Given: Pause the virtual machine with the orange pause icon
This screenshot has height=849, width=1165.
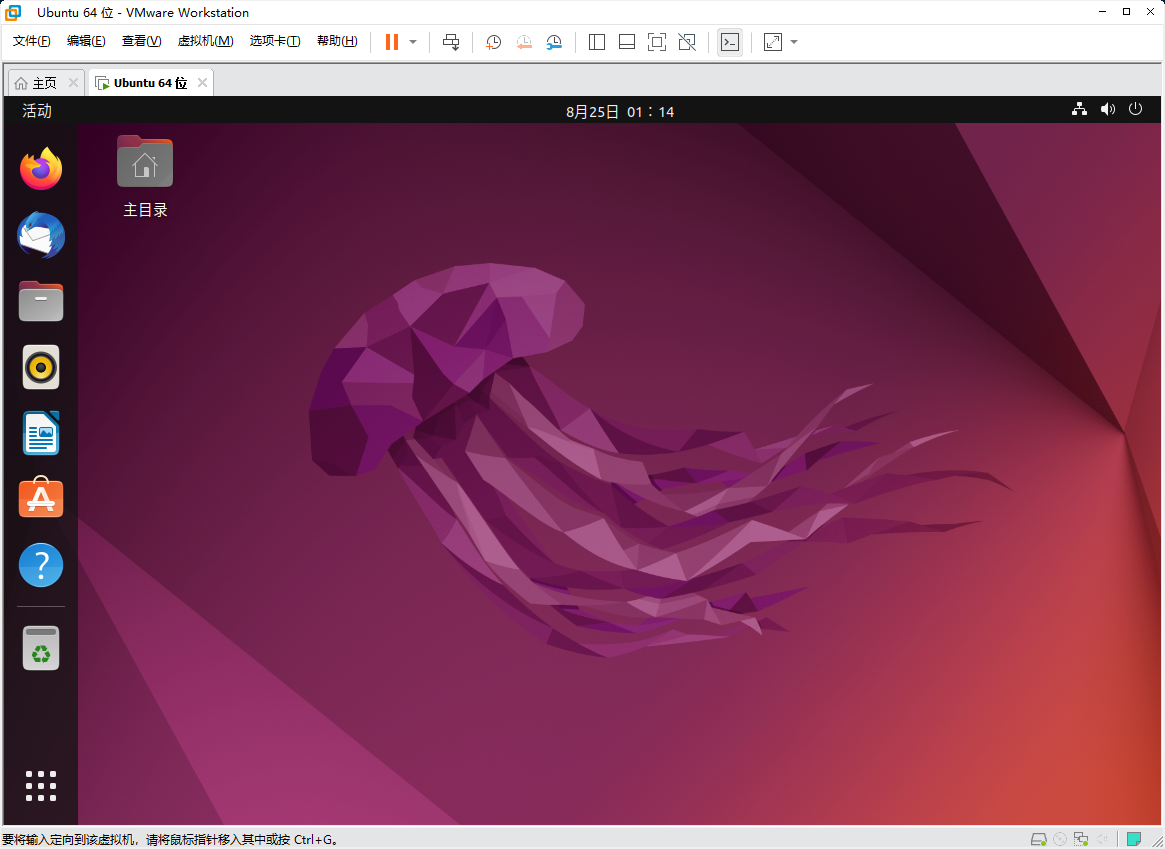Looking at the screenshot, I should click(392, 42).
